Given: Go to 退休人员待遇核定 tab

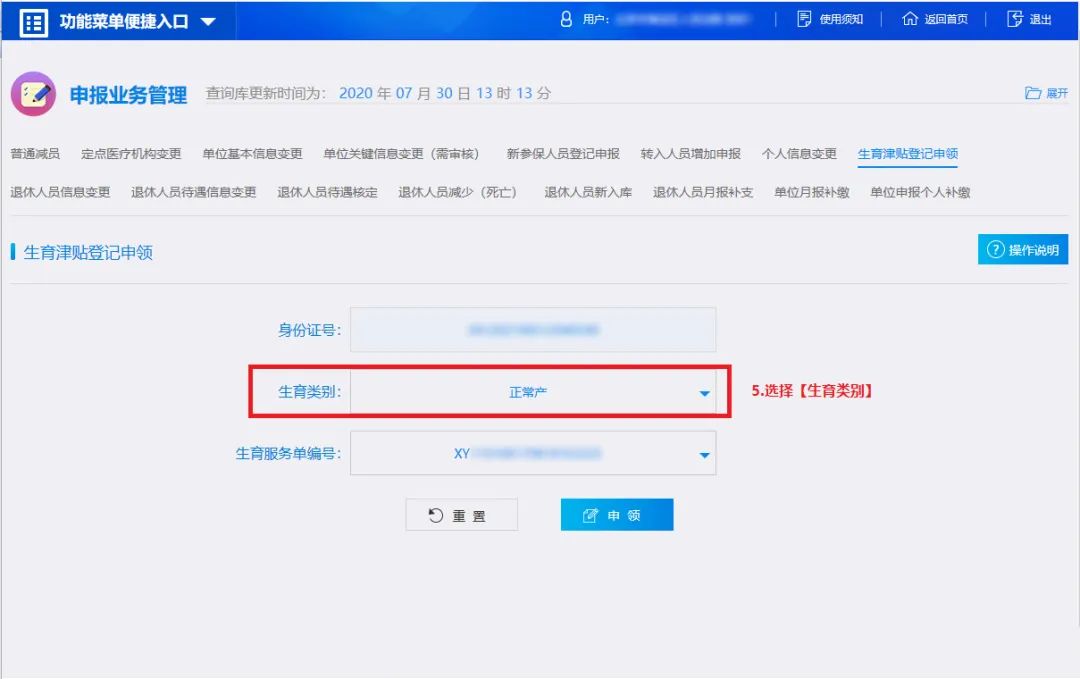Looking at the screenshot, I should (x=327, y=192).
